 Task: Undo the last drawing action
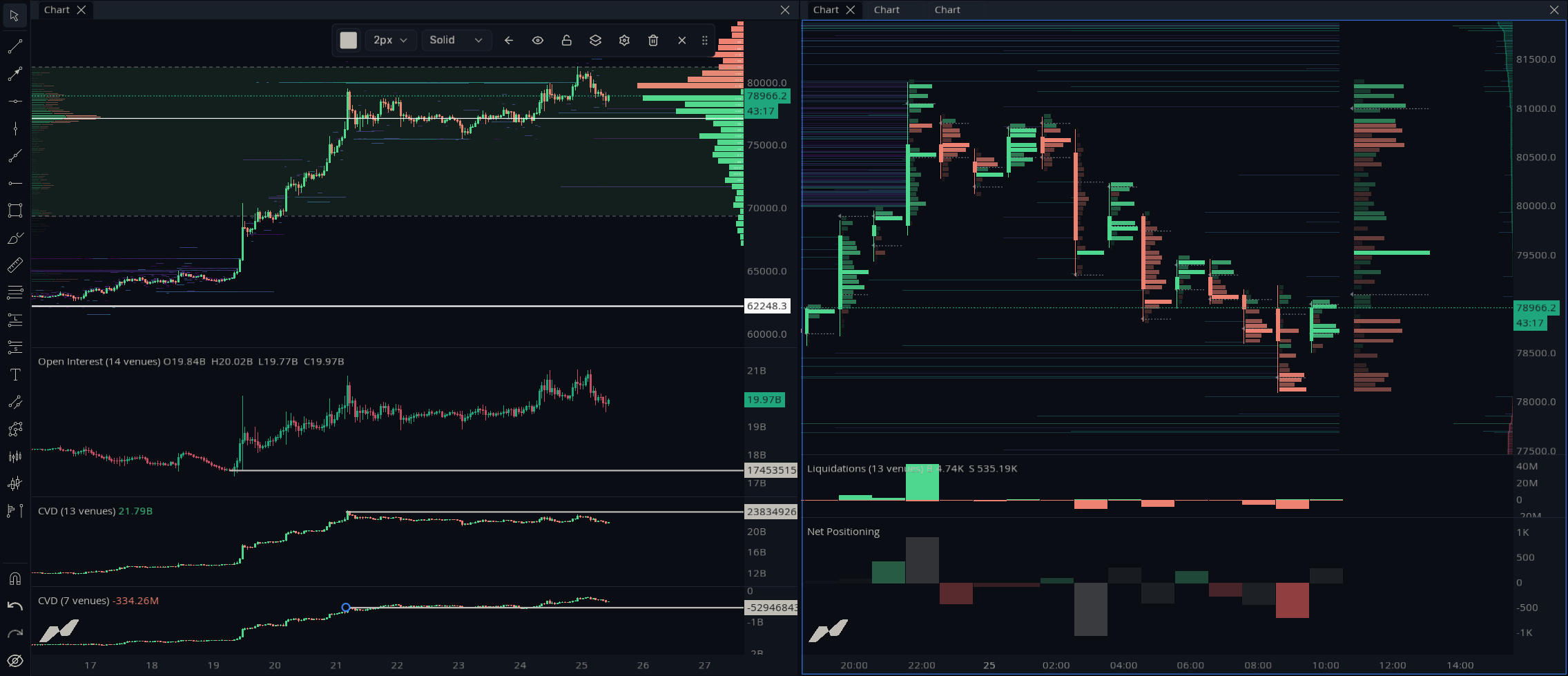pos(14,606)
